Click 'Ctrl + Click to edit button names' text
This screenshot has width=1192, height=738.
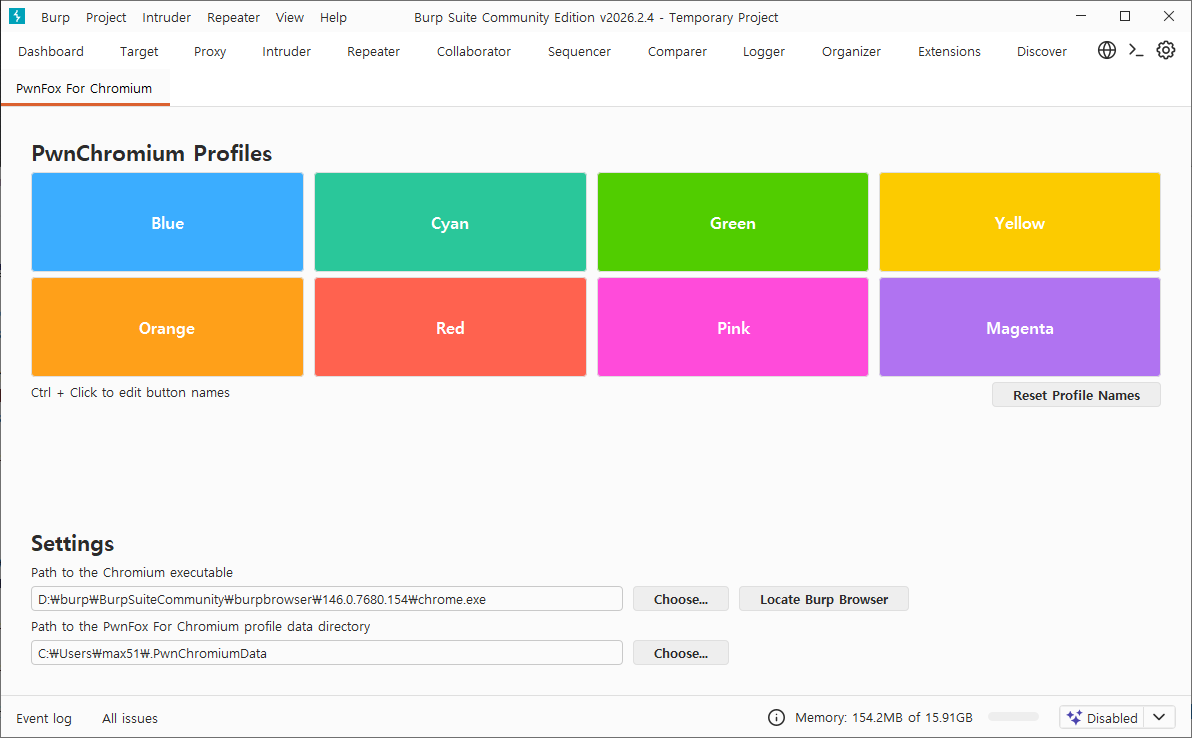click(x=130, y=392)
